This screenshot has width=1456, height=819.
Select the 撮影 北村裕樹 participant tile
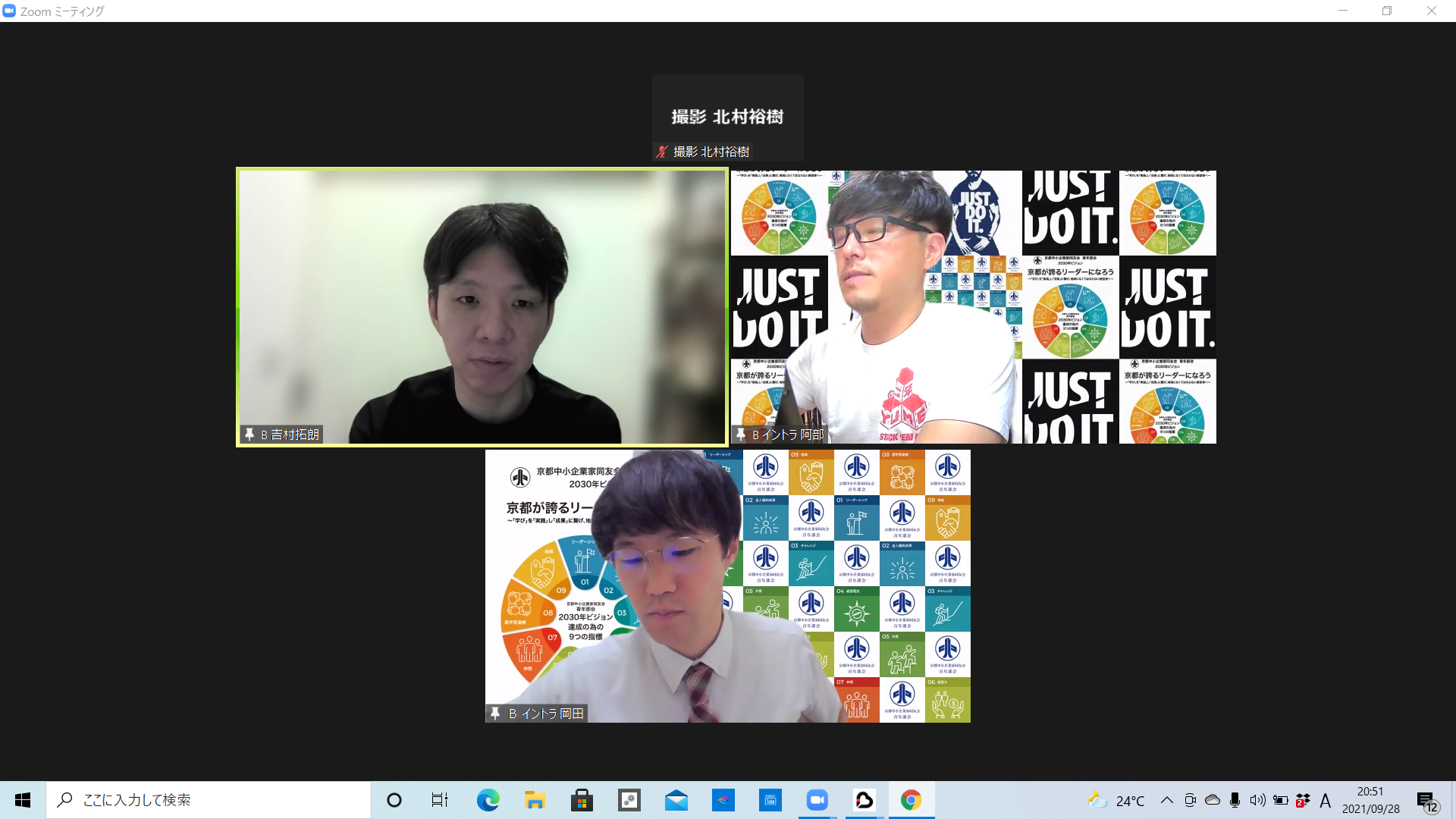pos(728,118)
